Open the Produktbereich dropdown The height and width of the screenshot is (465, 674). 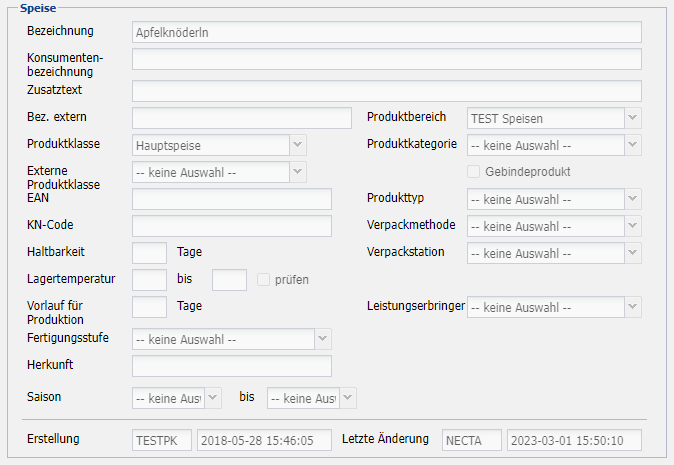point(553,119)
